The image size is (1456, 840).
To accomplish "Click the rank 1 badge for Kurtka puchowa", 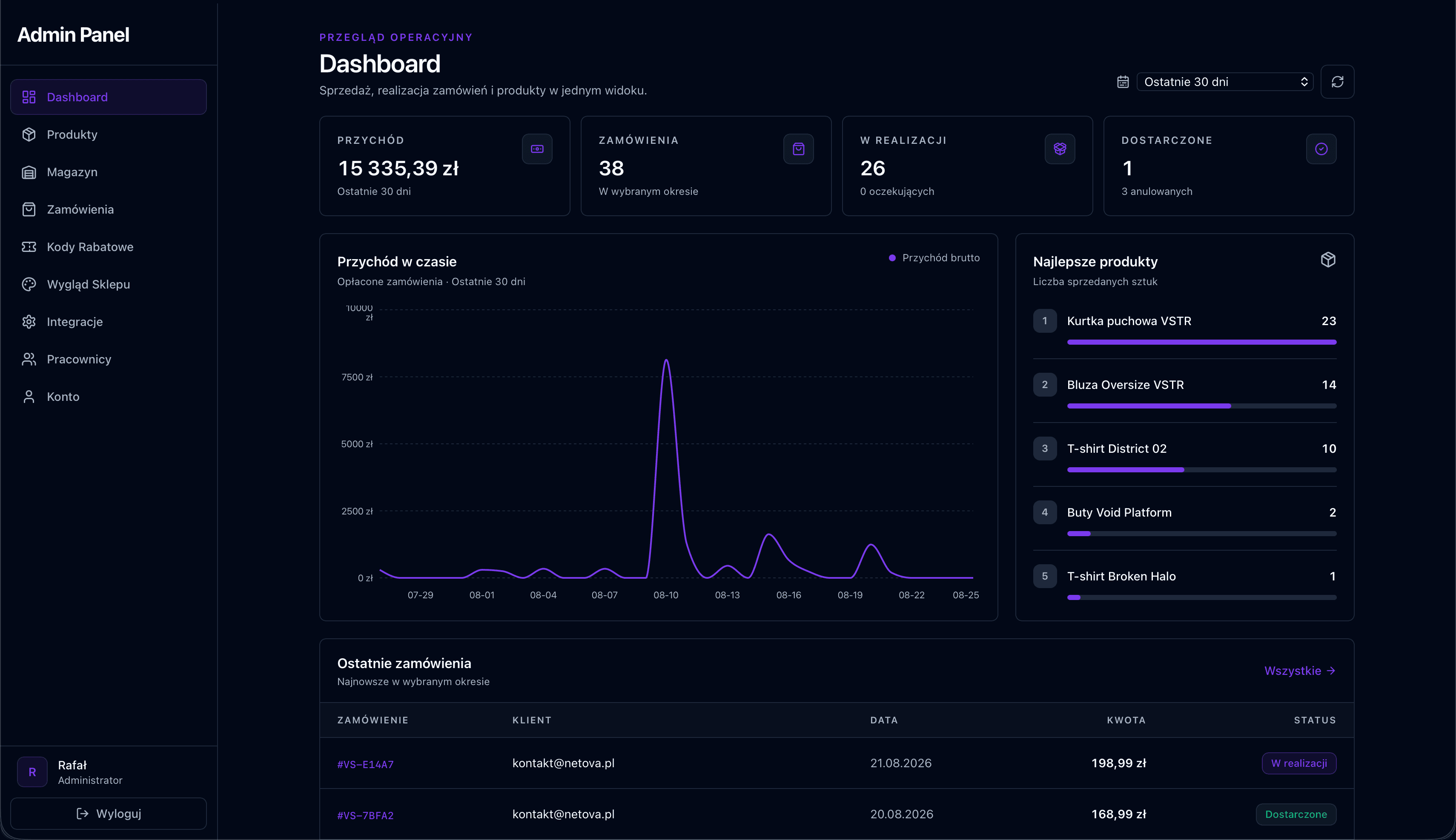I will tap(1045, 321).
